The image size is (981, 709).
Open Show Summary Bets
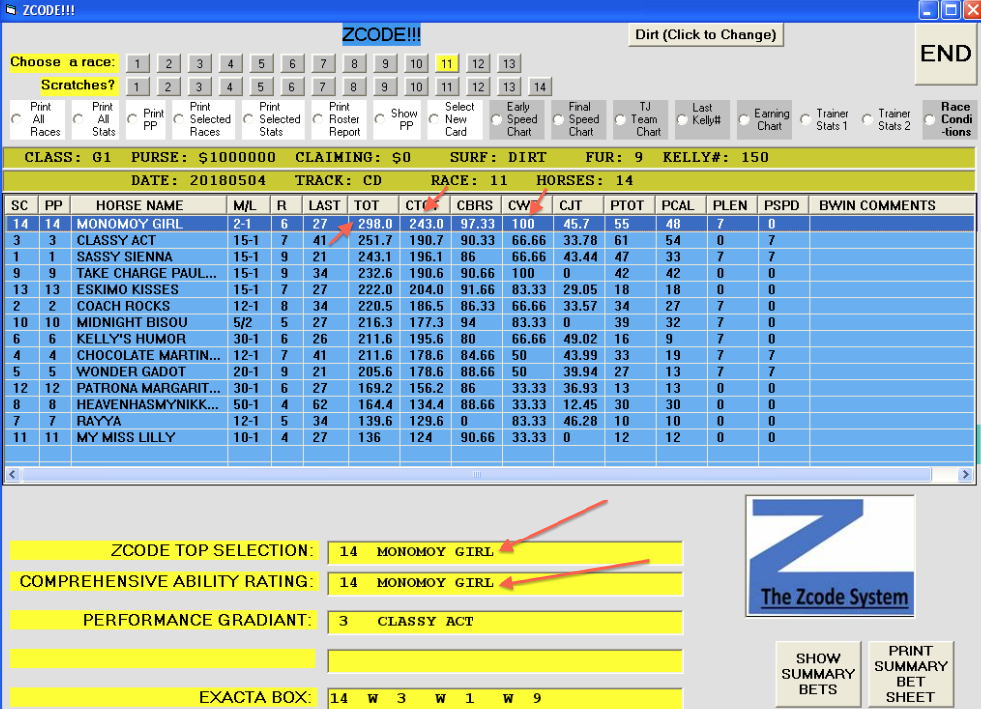(818, 674)
